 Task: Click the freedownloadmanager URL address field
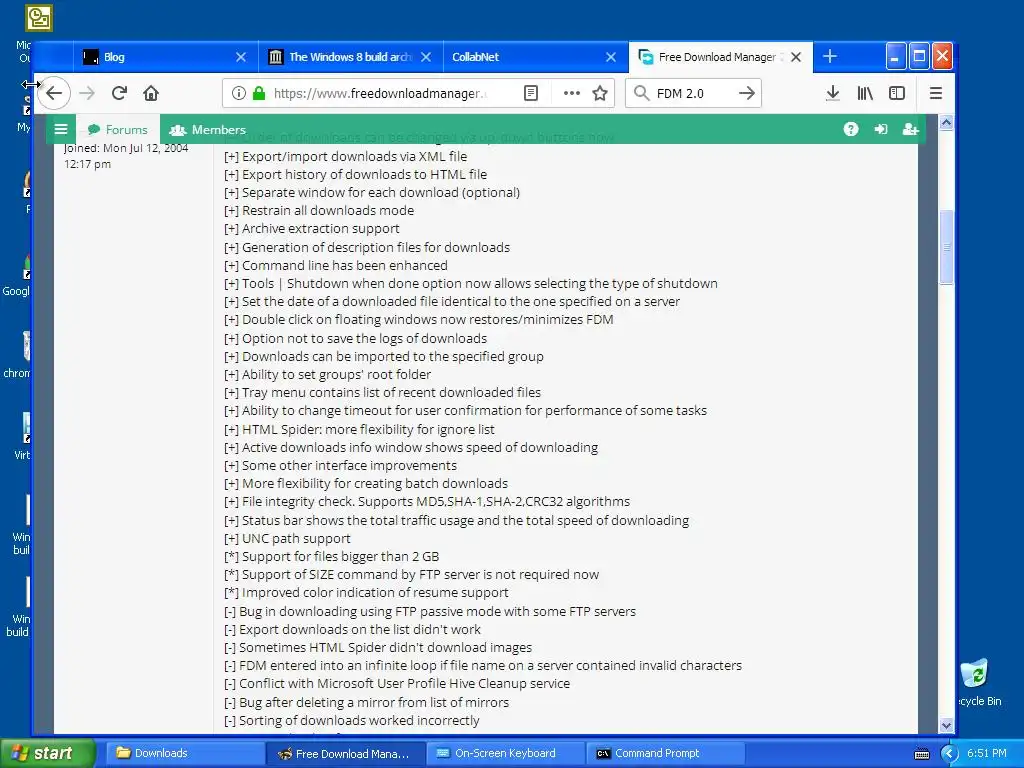[x=379, y=93]
